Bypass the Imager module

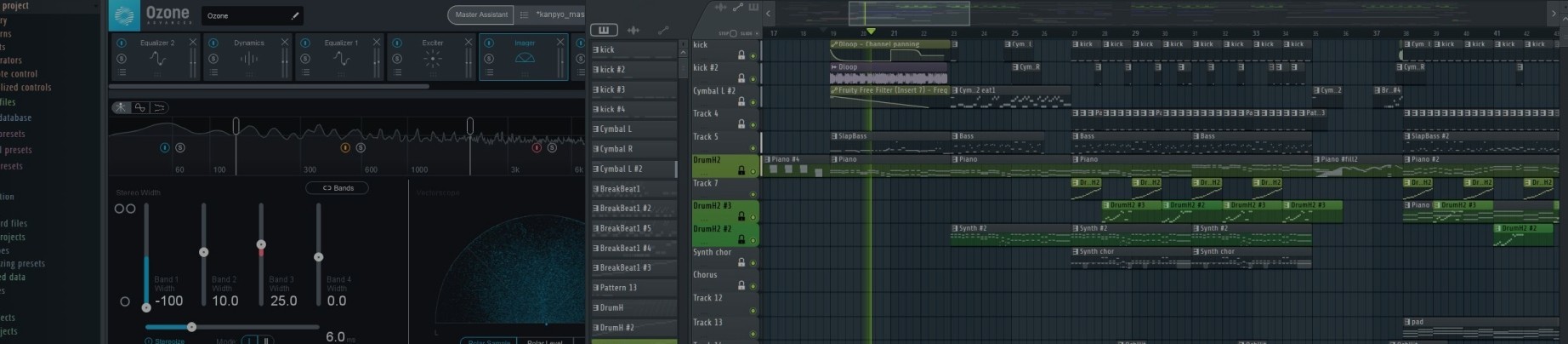click(x=489, y=43)
